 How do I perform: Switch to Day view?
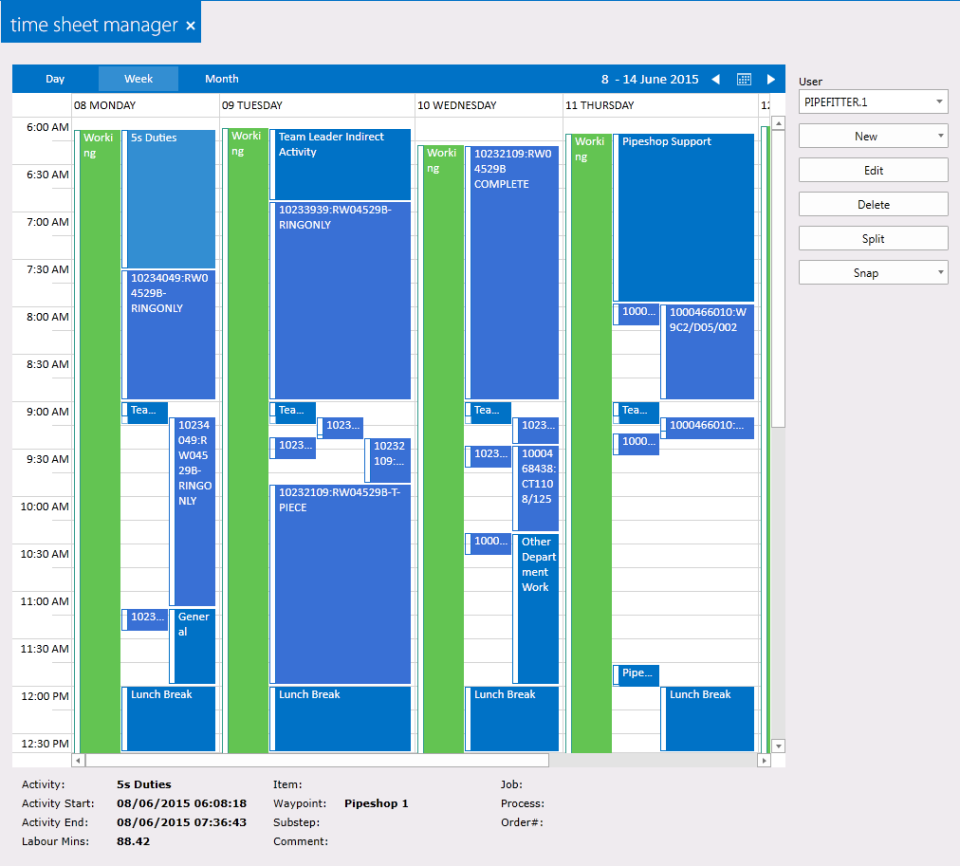(55, 78)
